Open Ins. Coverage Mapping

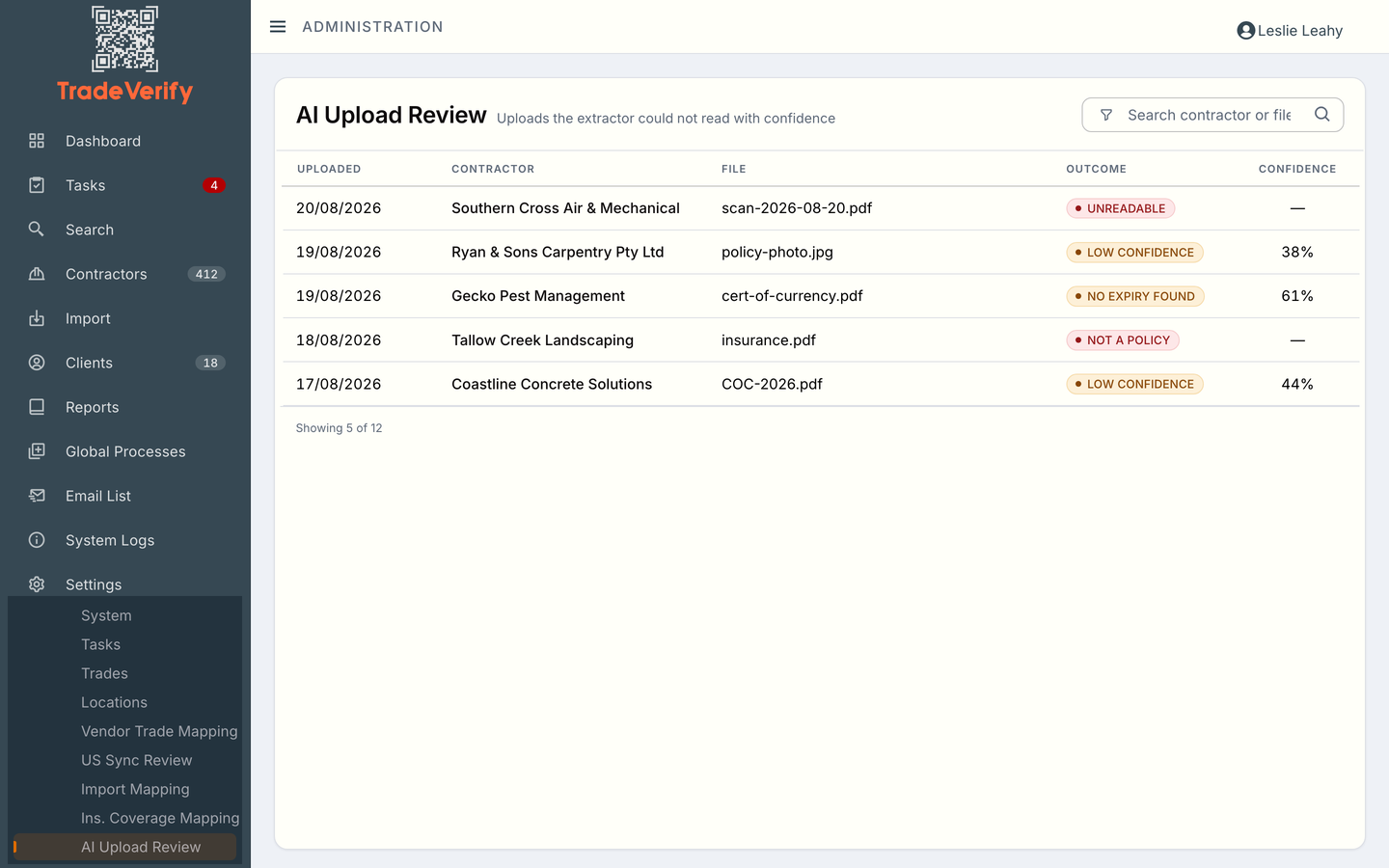pos(160,818)
